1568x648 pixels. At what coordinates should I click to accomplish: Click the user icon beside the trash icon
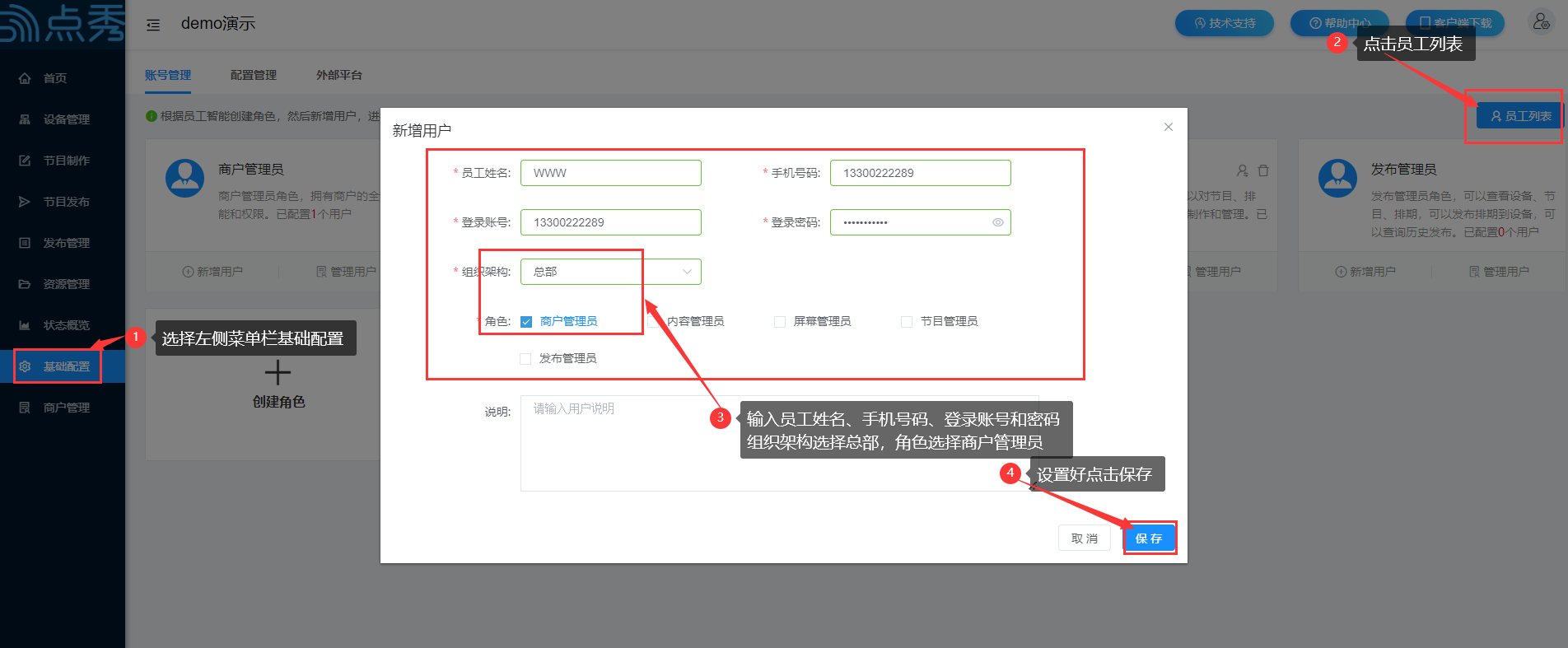point(1243,170)
